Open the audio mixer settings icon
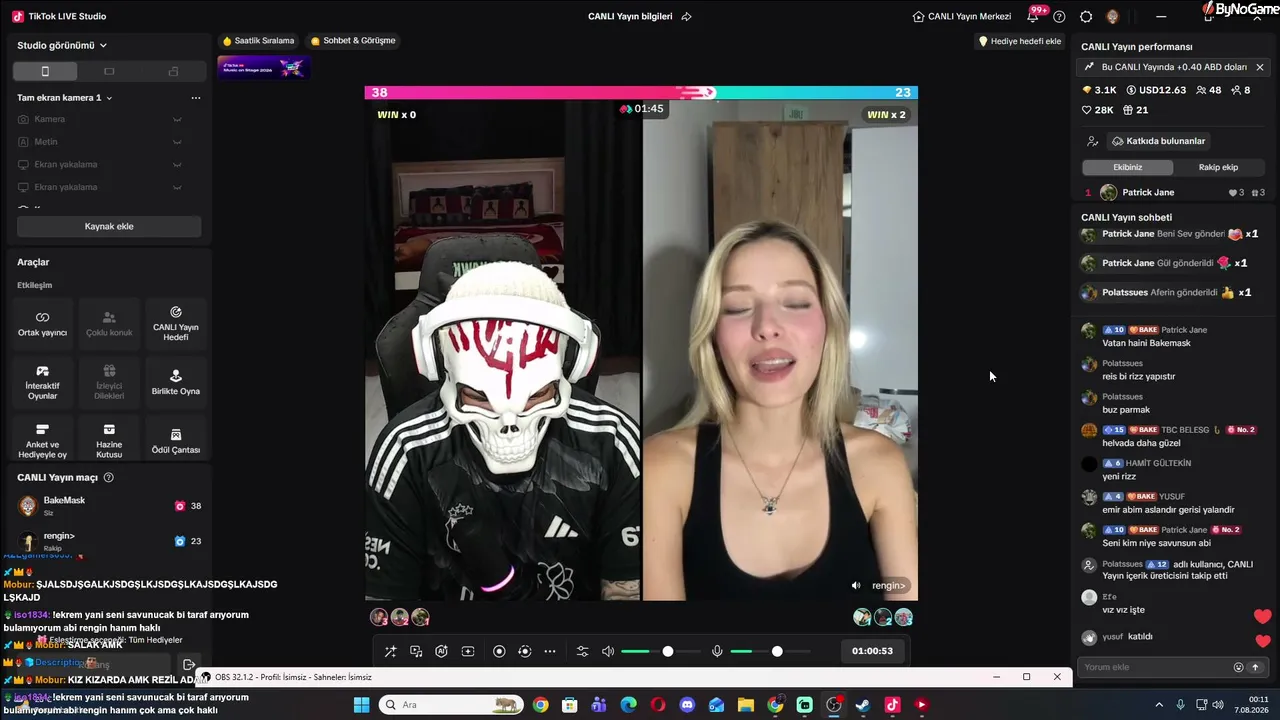The height and width of the screenshot is (720, 1280). (x=582, y=651)
